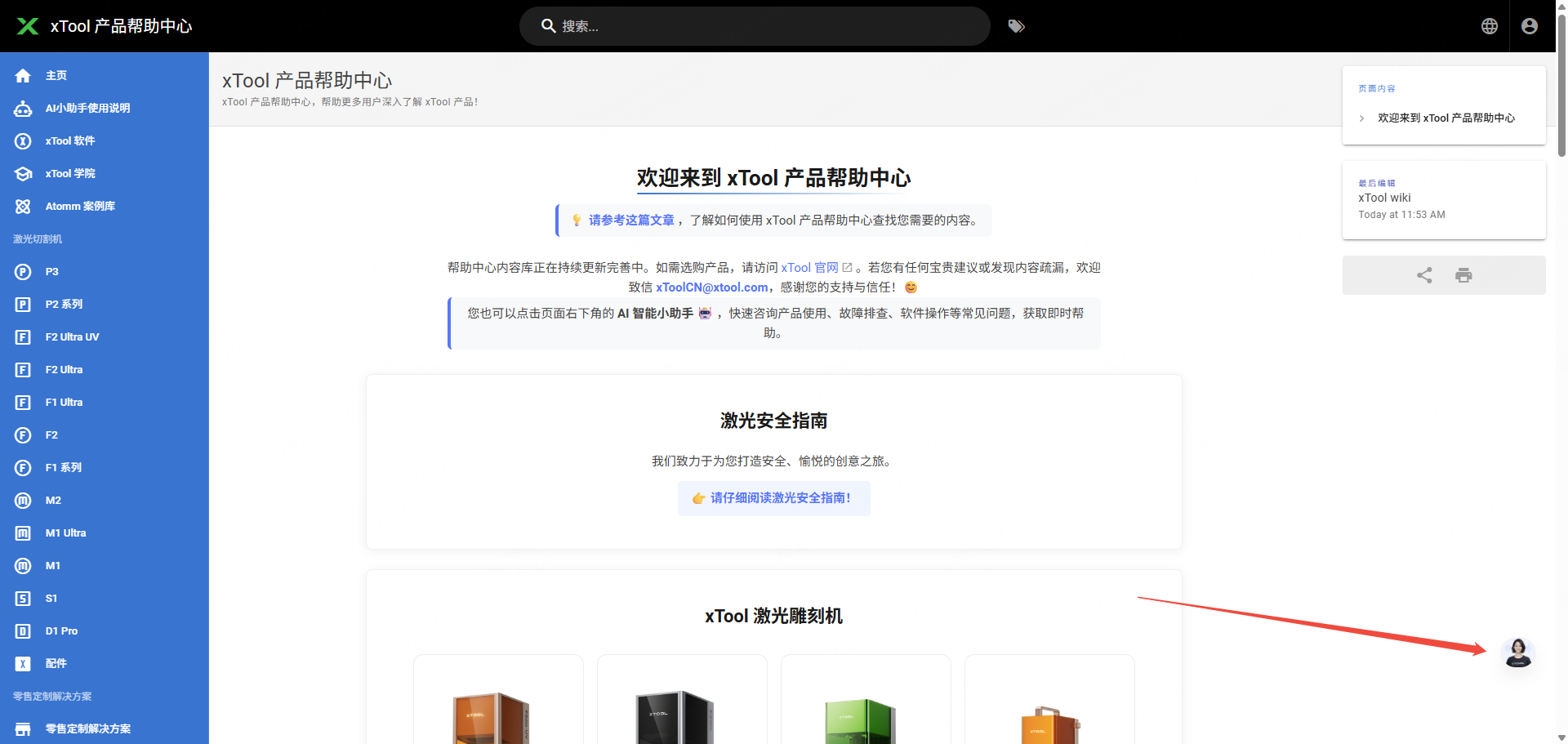Click the 零售定制解决方案 section header label

52,697
